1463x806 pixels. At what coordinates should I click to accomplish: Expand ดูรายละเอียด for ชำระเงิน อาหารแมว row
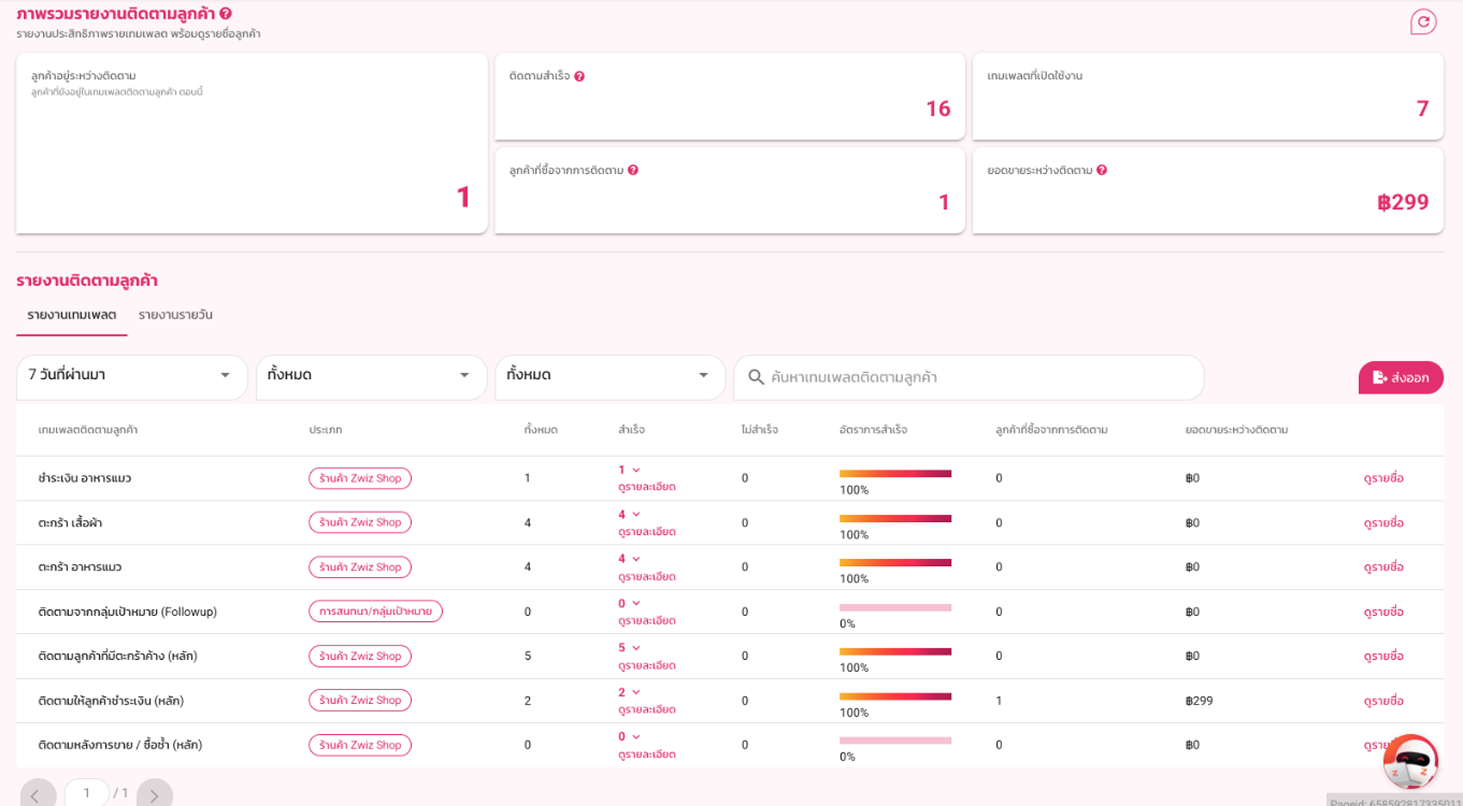click(x=646, y=487)
